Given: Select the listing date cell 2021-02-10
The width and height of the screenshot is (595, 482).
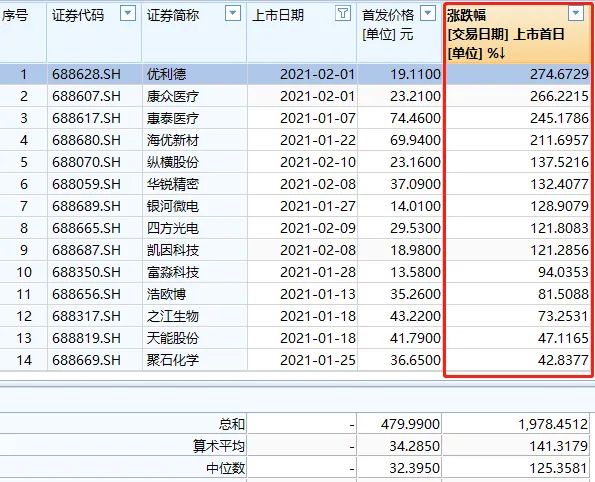Looking at the screenshot, I should 318,162.
